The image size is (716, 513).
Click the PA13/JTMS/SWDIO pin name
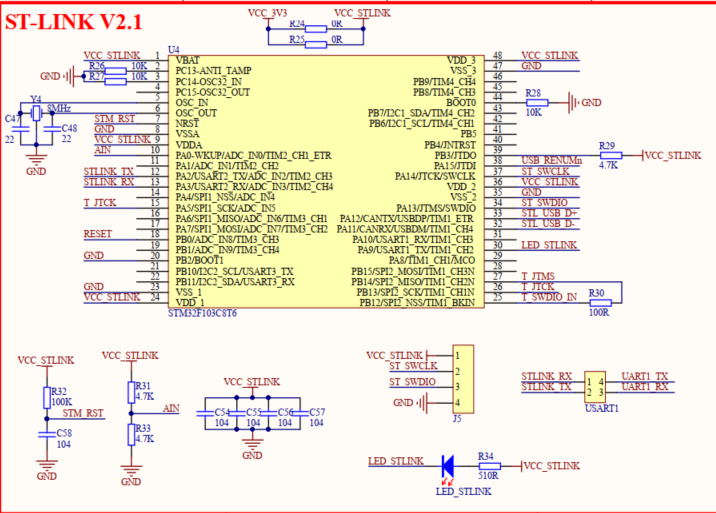pyautogui.click(x=436, y=208)
